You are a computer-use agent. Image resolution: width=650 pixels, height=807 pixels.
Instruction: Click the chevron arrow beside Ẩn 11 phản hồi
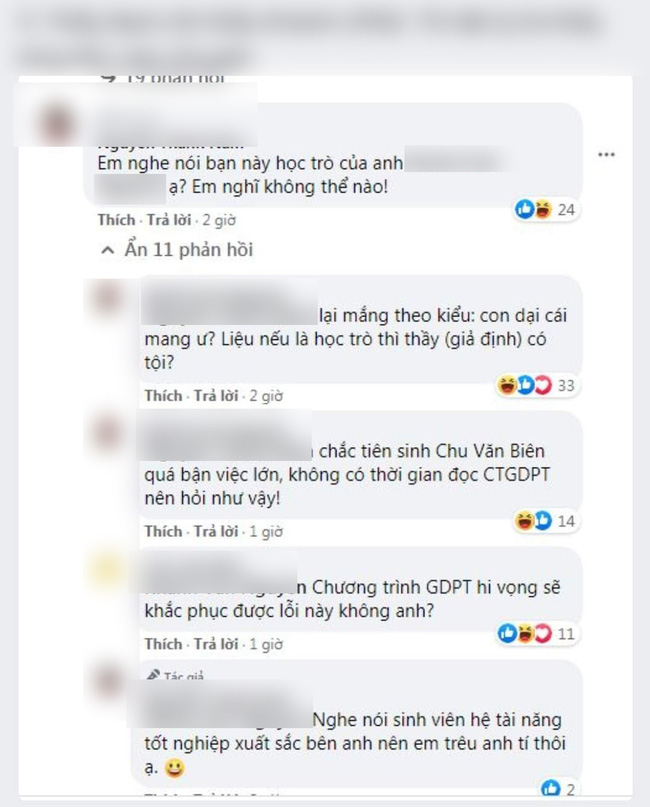pyautogui.click(x=108, y=251)
